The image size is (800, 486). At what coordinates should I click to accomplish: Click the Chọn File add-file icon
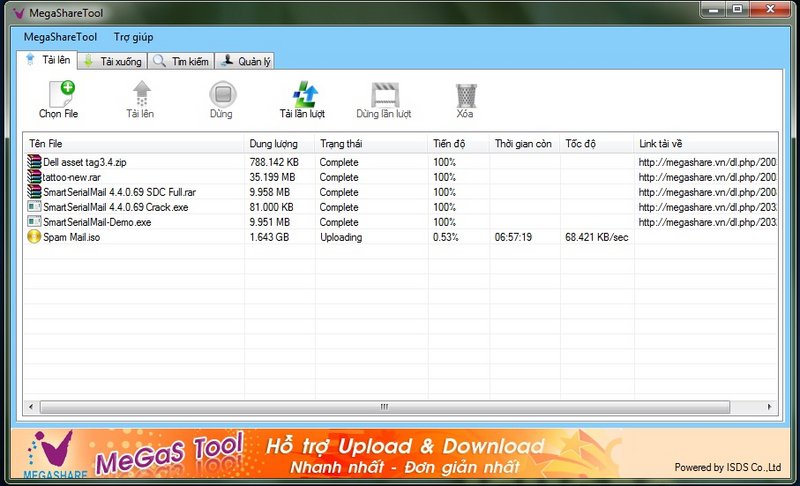[x=58, y=94]
